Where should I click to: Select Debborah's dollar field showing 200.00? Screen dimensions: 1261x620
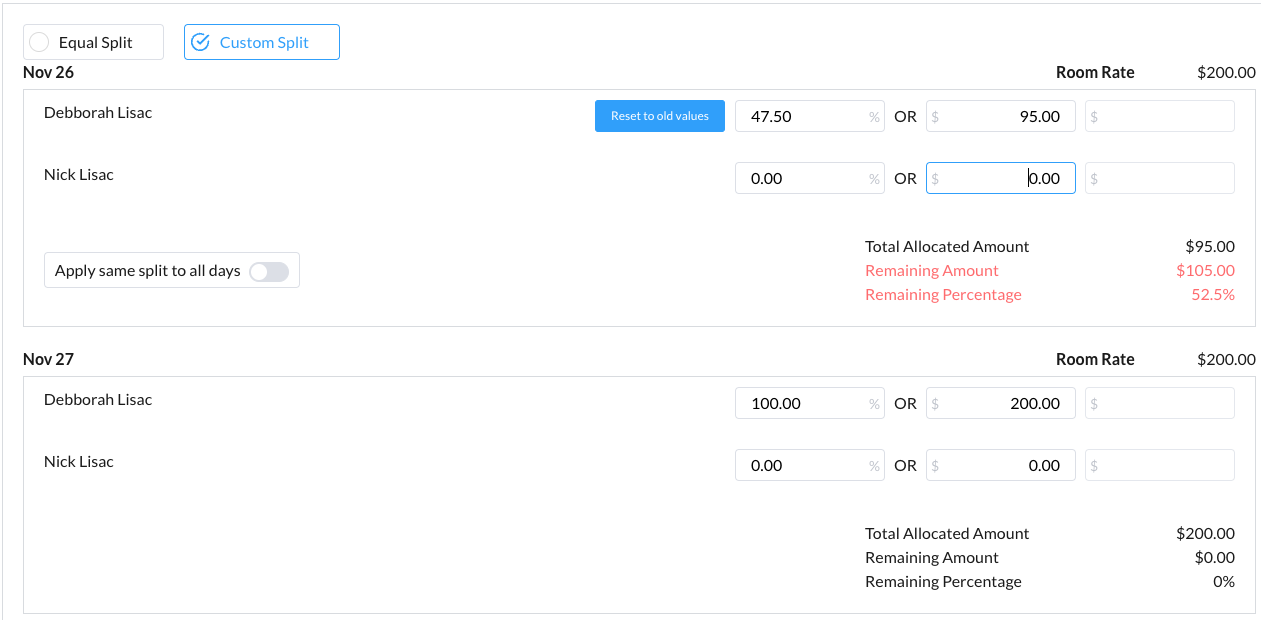click(1000, 403)
